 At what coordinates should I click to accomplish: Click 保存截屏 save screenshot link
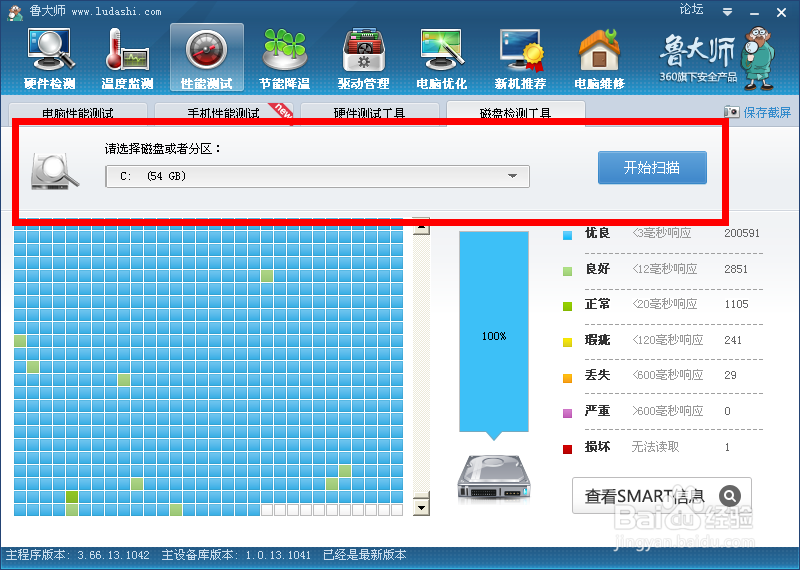pos(767,112)
